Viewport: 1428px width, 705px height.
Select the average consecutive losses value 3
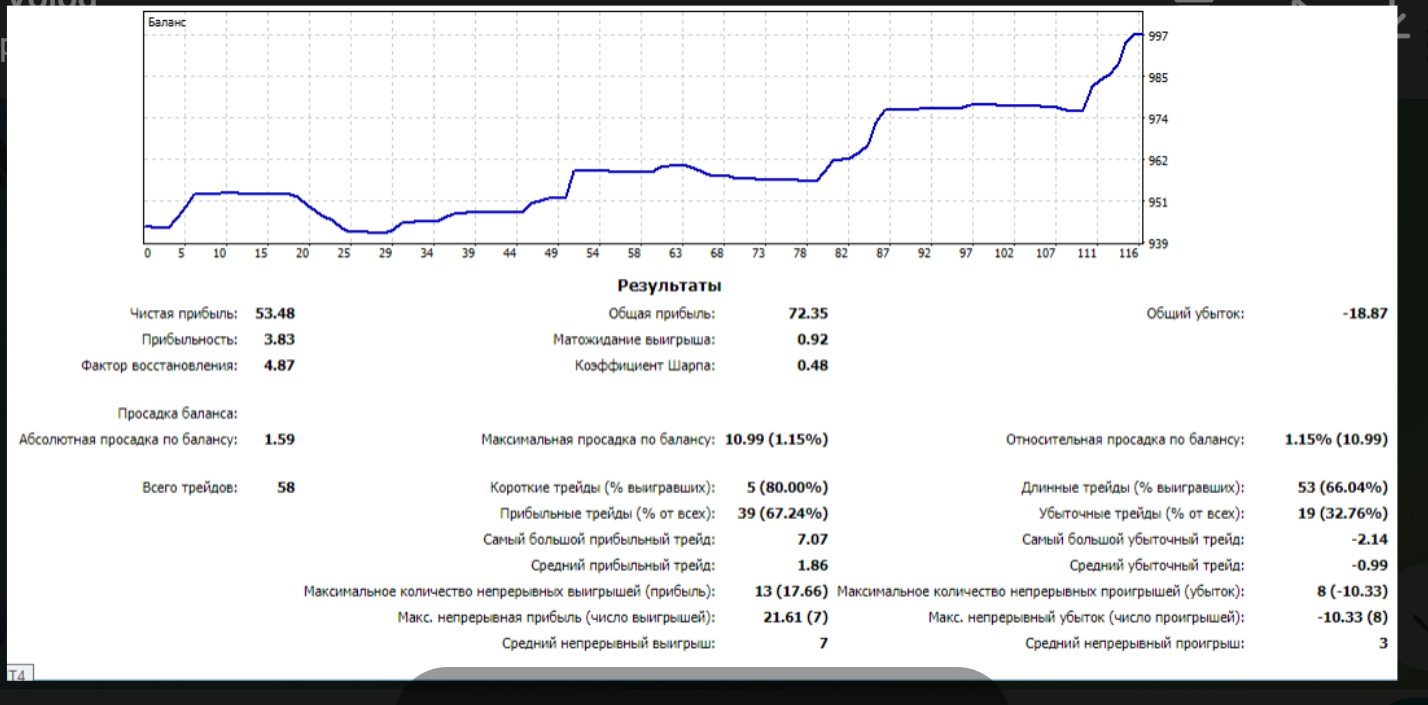coord(1384,644)
